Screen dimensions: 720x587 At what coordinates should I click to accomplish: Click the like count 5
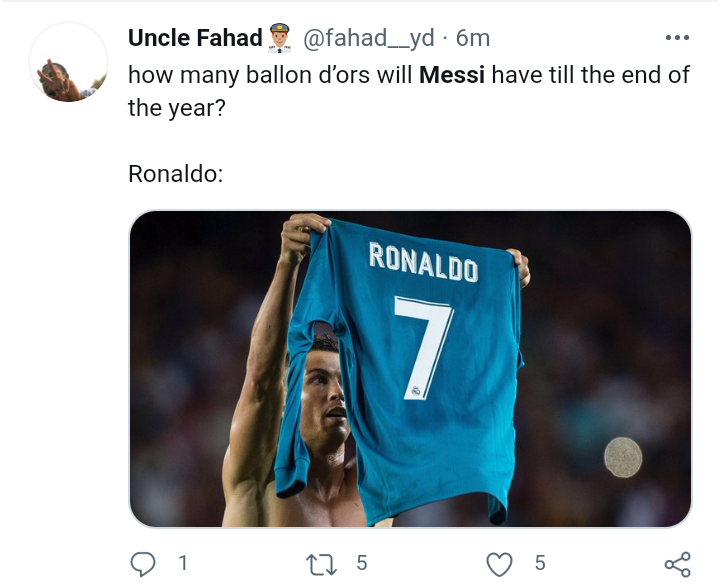point(540,563)
